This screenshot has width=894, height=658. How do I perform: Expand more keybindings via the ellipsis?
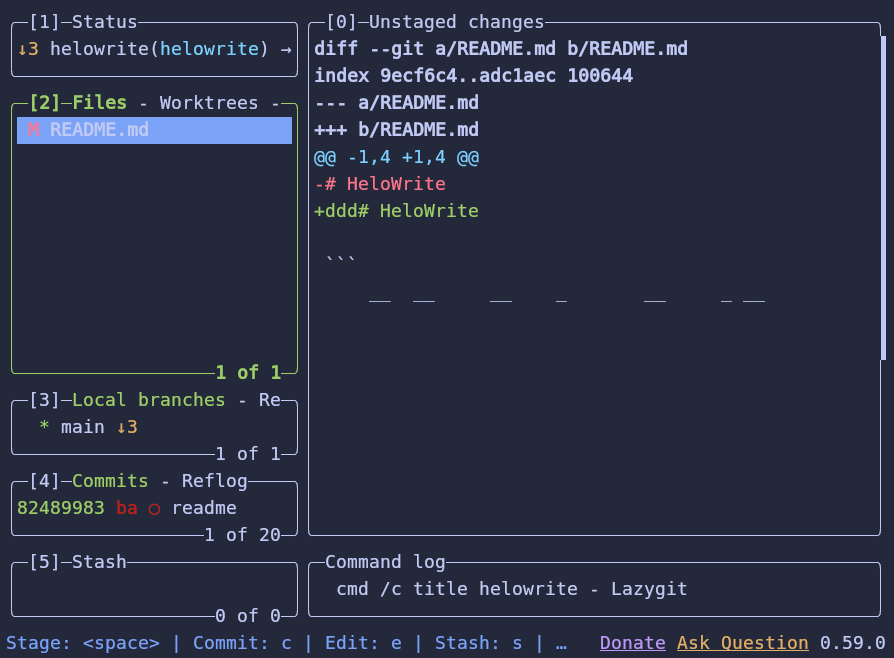pos(560,643)
